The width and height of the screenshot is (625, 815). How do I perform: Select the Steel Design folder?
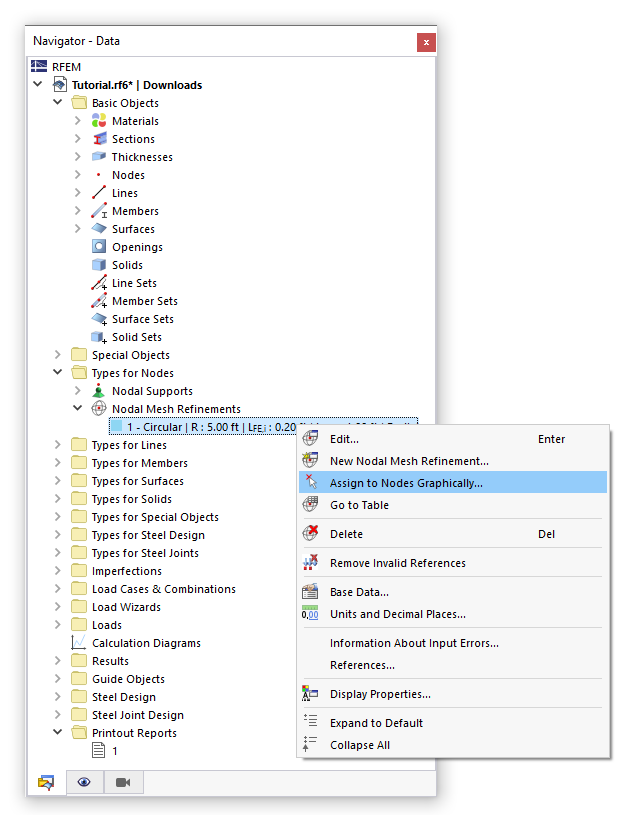coord(124,696)
